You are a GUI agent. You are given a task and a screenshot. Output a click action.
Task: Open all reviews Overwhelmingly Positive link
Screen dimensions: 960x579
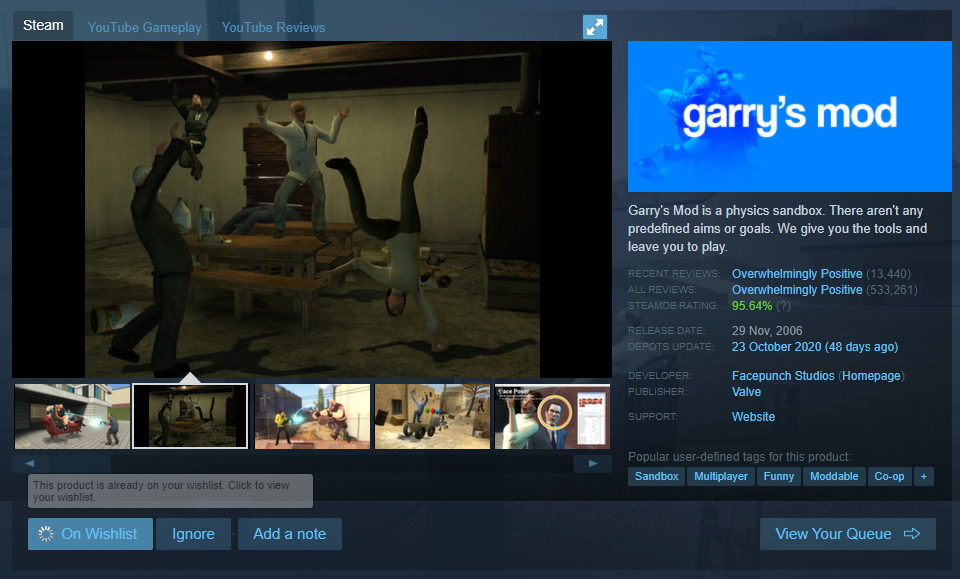tap(797, 290)
